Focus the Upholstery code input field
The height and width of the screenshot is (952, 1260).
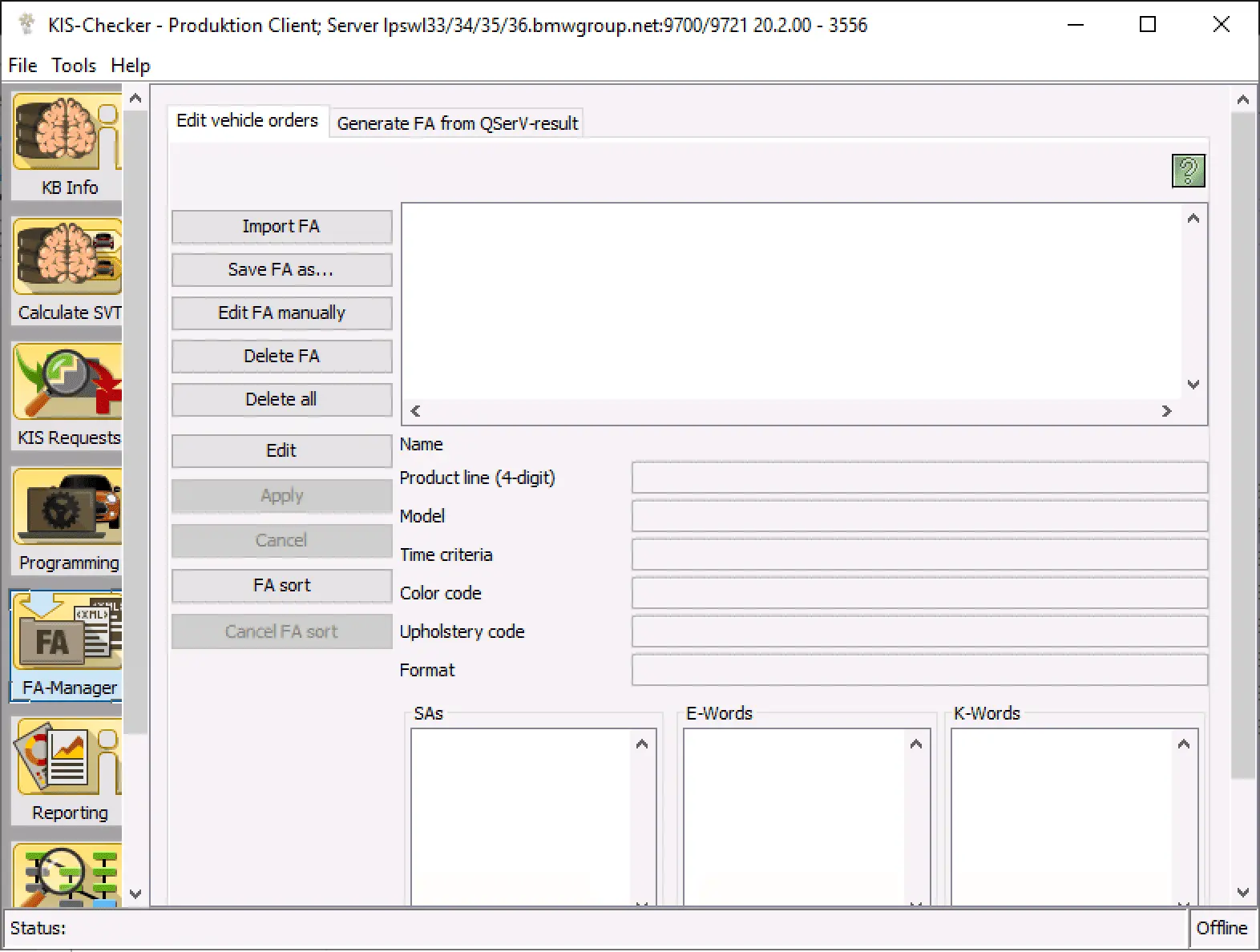click(919, 631)
